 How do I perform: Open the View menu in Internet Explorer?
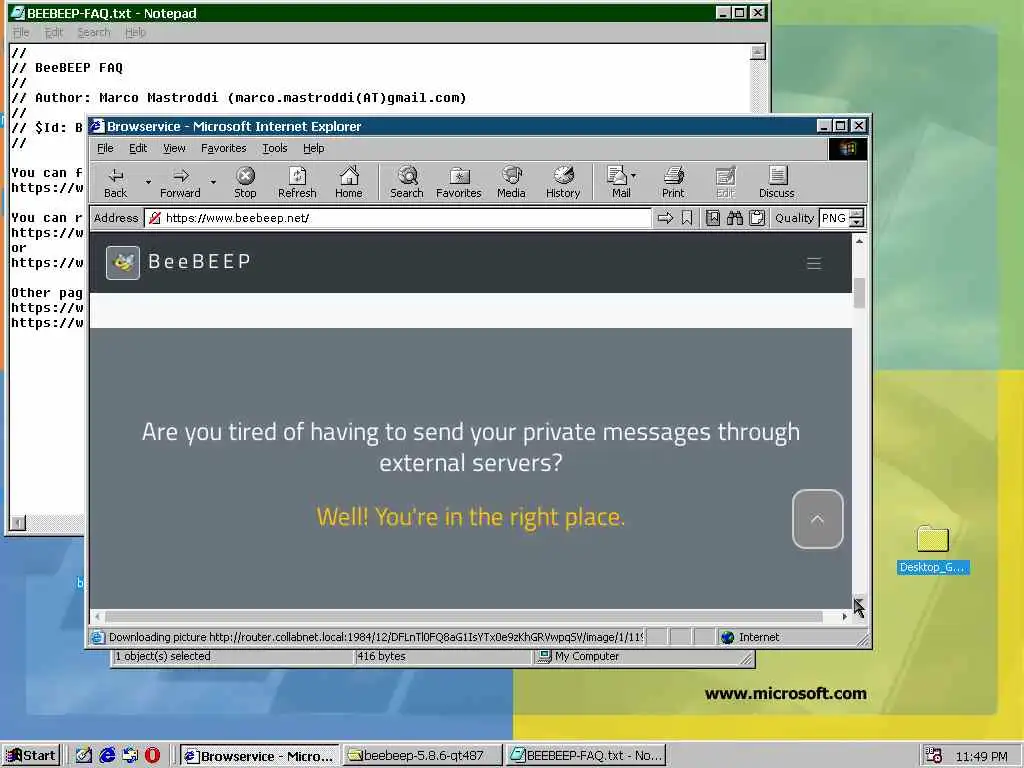(174, 148)
